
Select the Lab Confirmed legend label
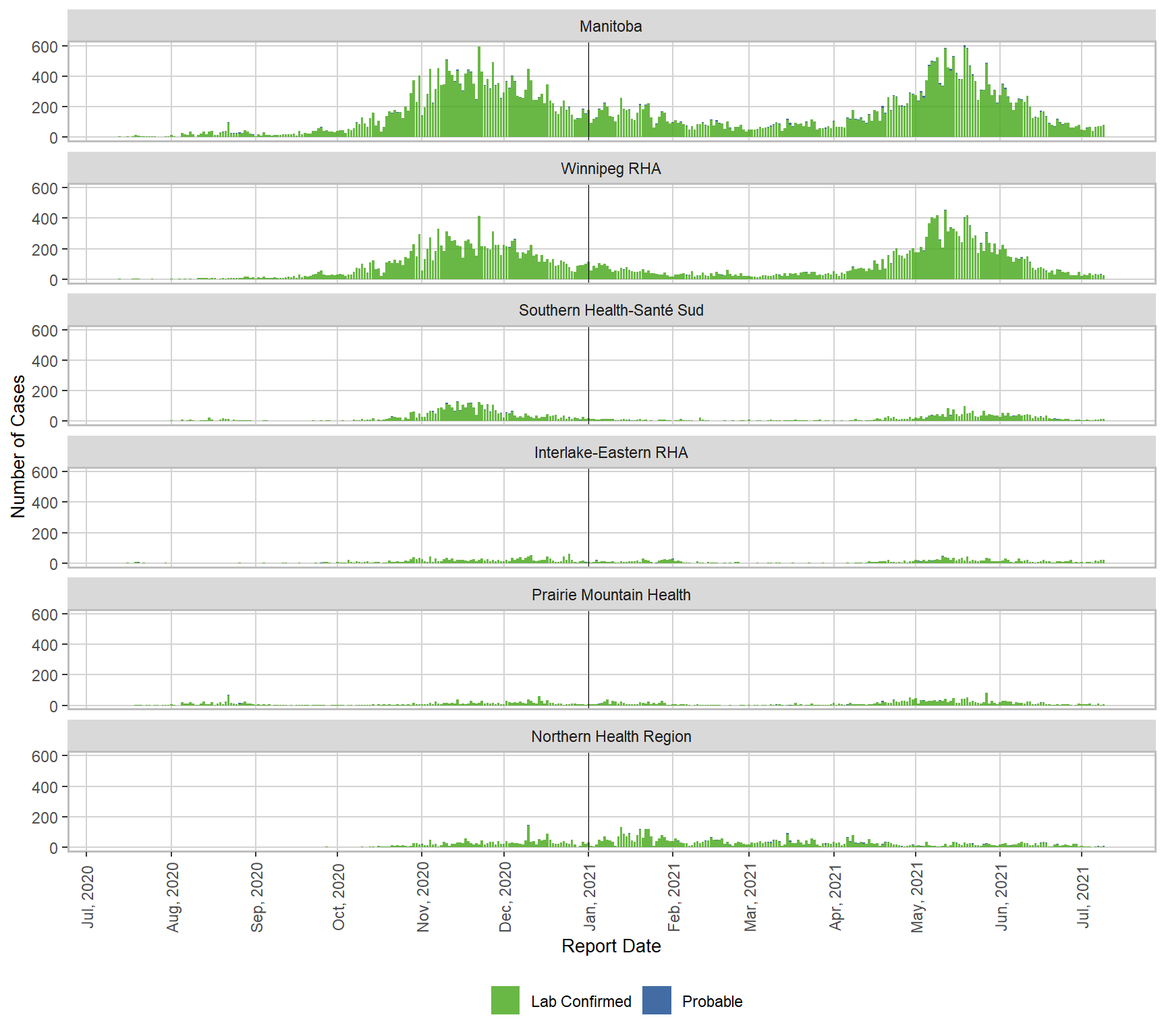pyautogui.click(x=580, y=1002)
